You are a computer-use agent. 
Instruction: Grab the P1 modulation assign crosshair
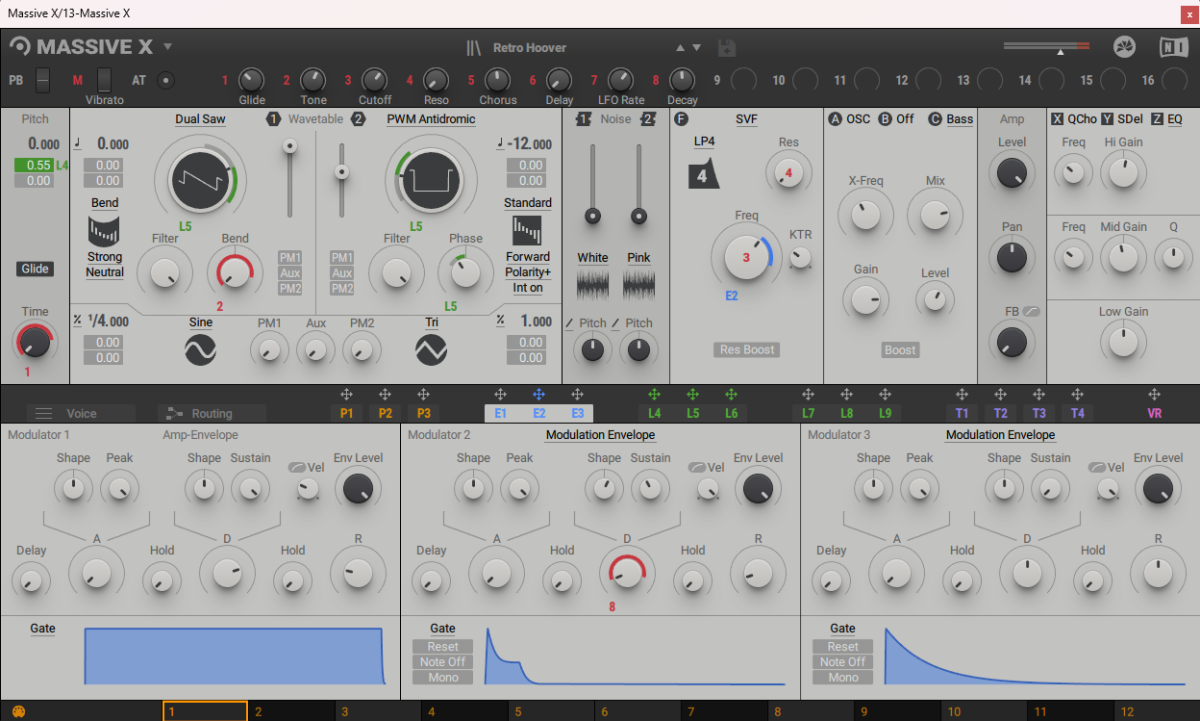346,395
